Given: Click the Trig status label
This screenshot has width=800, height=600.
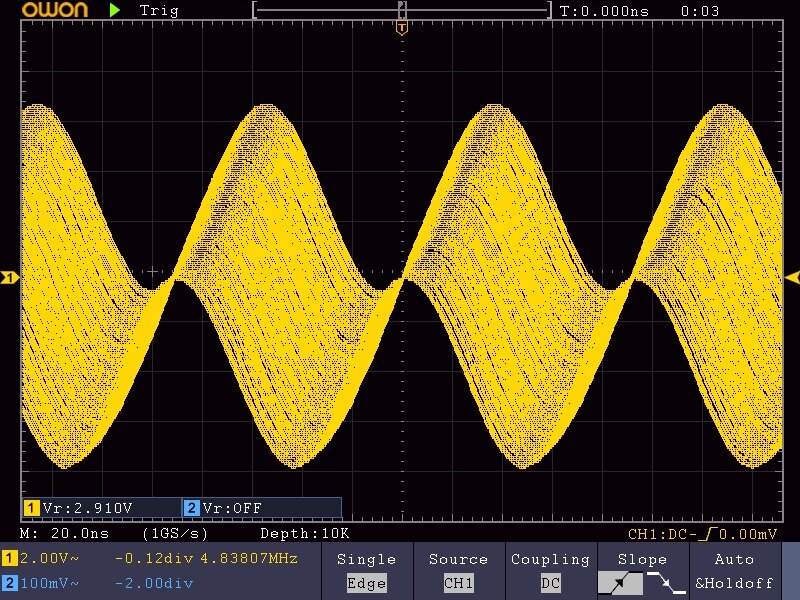Looking at the screenshot, I should [x=159, y=10].
